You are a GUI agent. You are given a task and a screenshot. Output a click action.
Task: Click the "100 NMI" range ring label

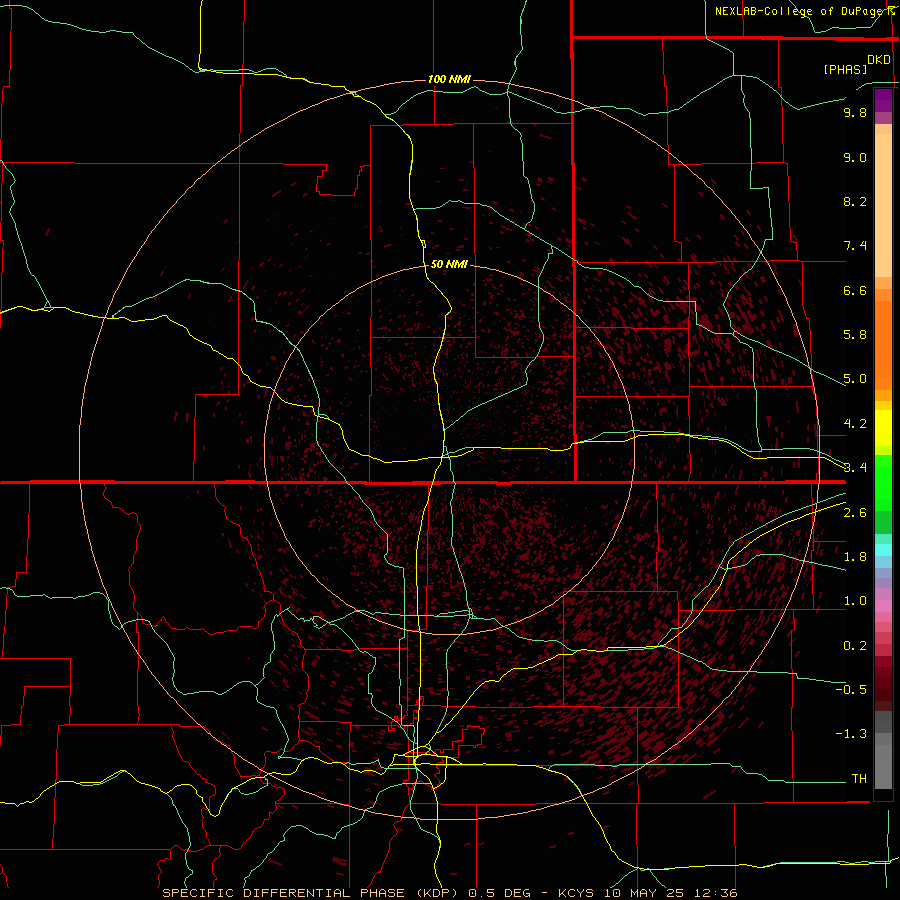point(449,79)
